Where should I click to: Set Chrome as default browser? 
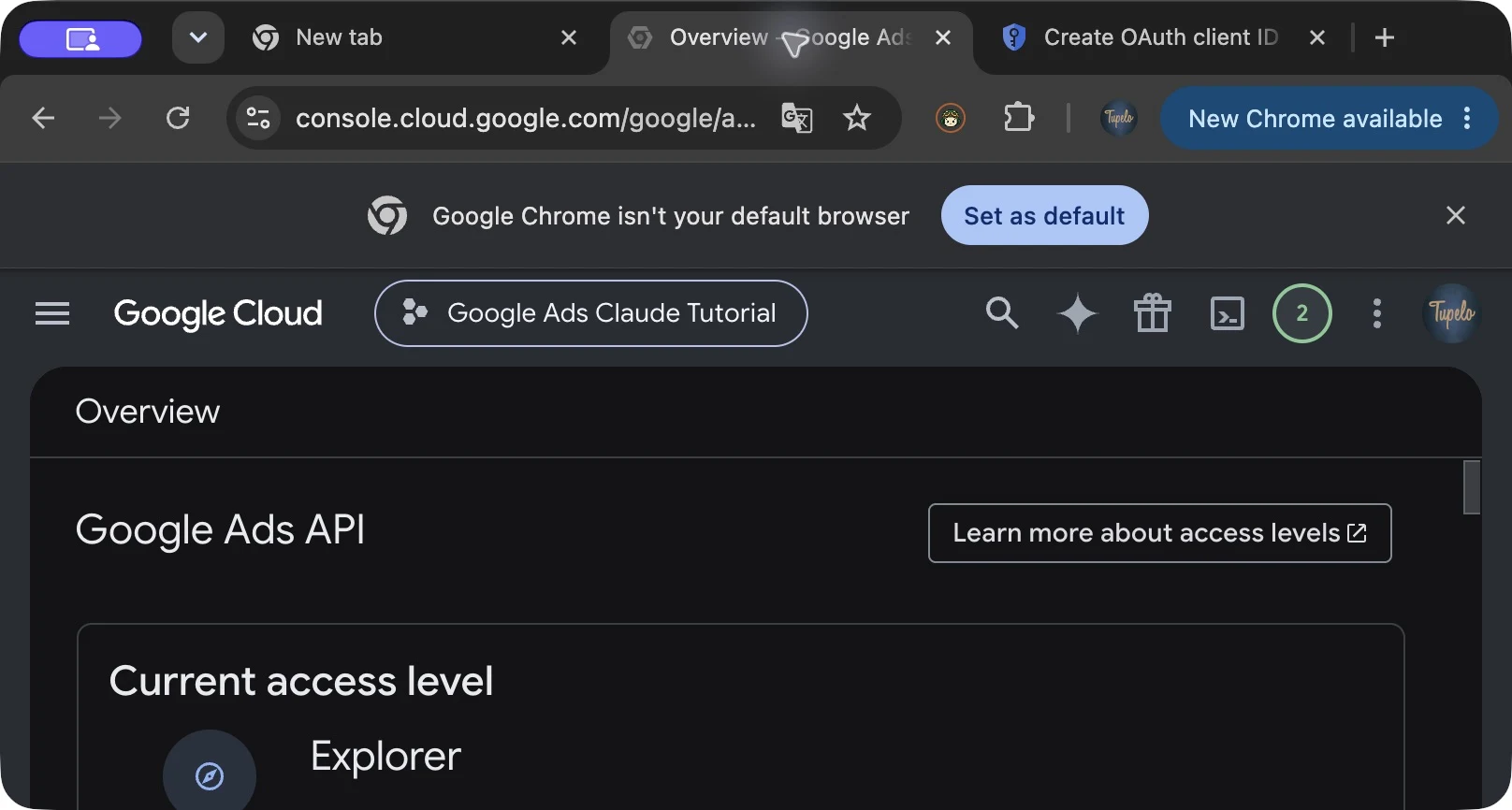pos(1044,215)
